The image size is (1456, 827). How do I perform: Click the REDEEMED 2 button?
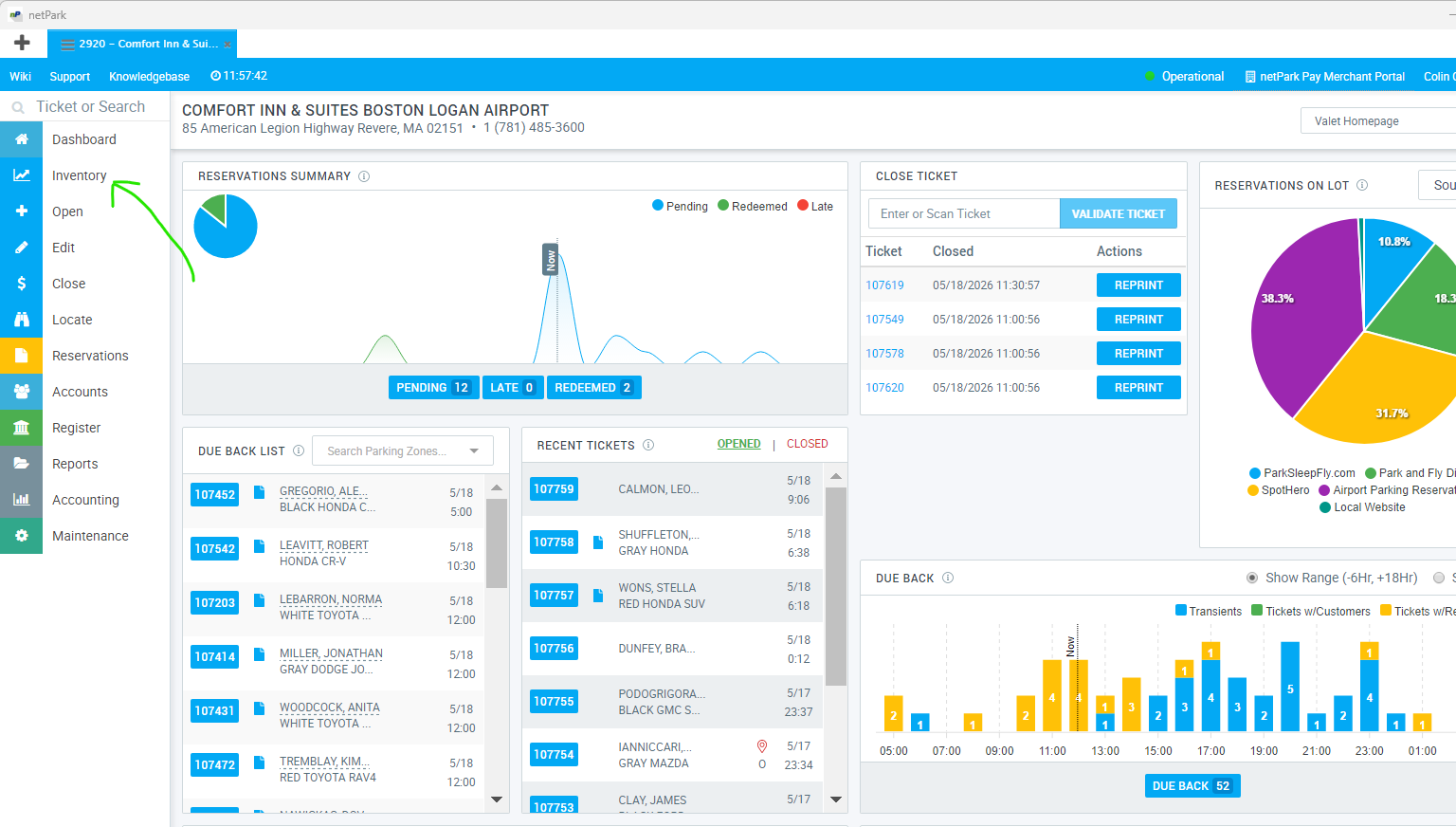[594, 388]
